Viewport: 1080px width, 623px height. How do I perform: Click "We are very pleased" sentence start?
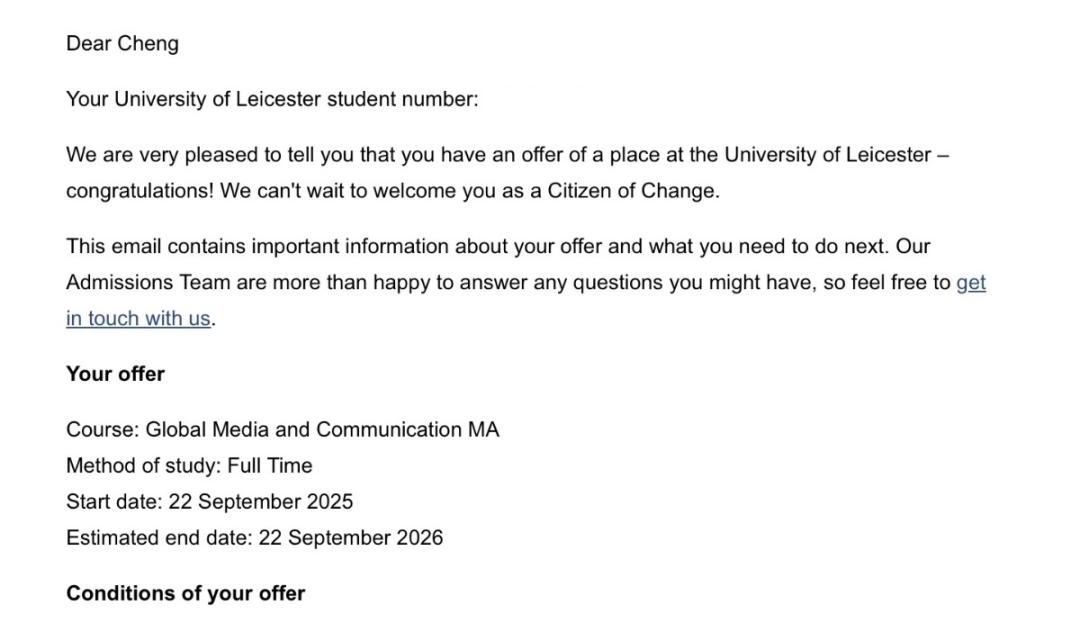pyautogui.click(x=150, y=156)
